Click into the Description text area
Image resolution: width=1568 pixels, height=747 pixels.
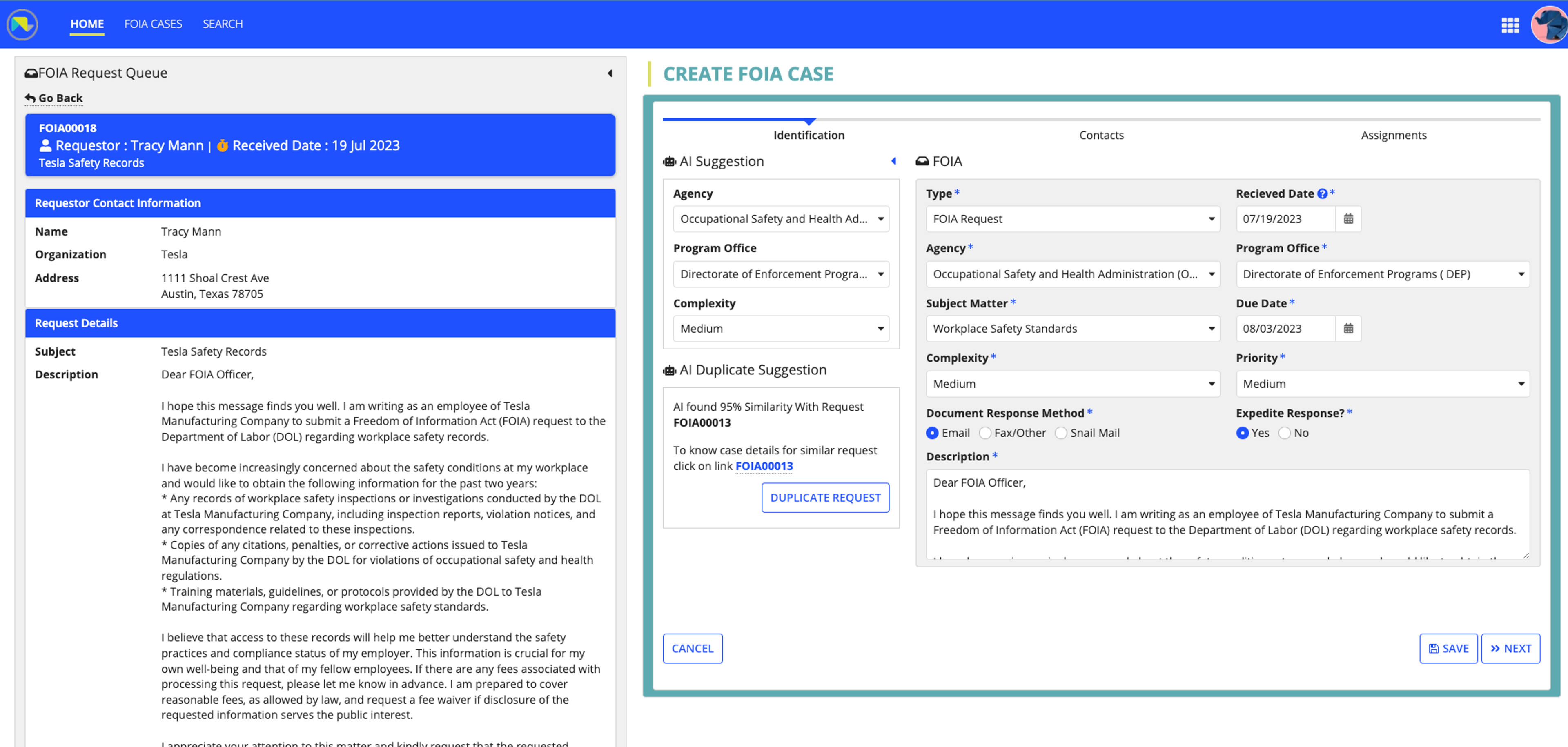(1227, 514)
